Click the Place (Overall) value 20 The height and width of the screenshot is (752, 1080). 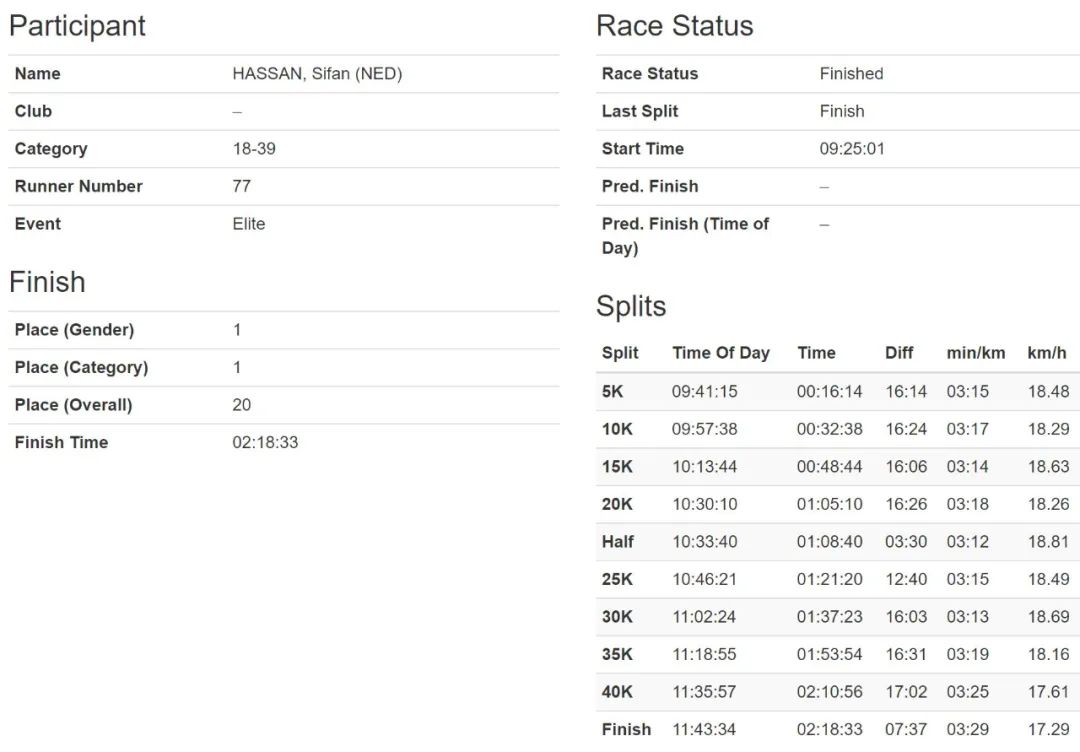click(242, 405)
